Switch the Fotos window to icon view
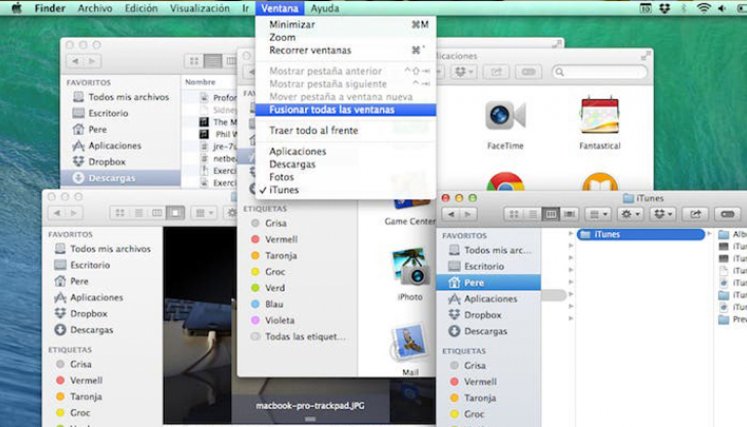The width and height of the screenshot is (747, 427). click(120, 213)
